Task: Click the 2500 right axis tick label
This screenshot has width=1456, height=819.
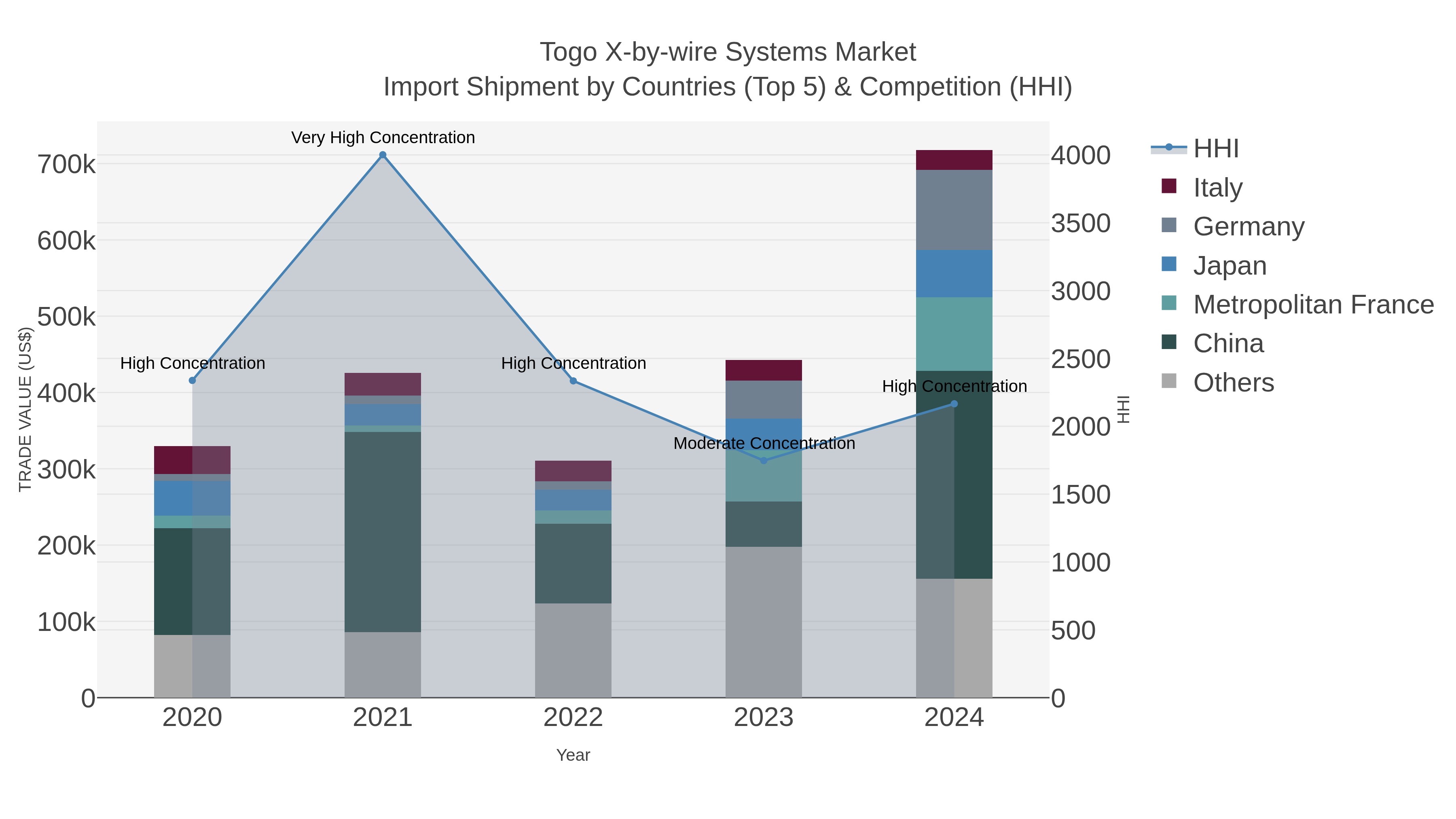Action: (1081, 359)
